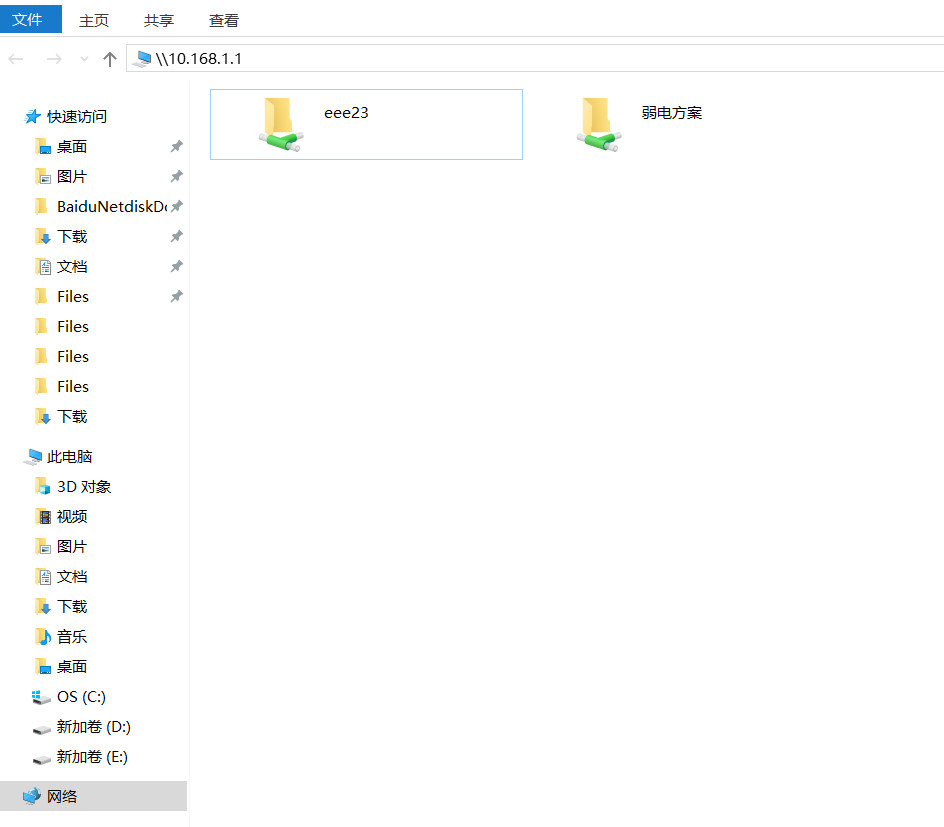Open the 音乐 folder in the sidebar
This screenshot has height=827, width=944.
(70, 637)
